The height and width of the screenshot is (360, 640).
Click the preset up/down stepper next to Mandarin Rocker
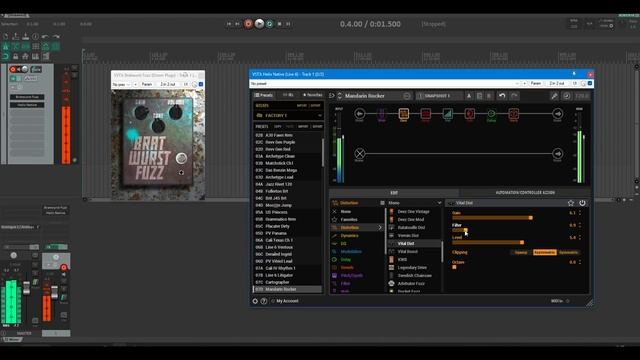click(x=340, y=96)
